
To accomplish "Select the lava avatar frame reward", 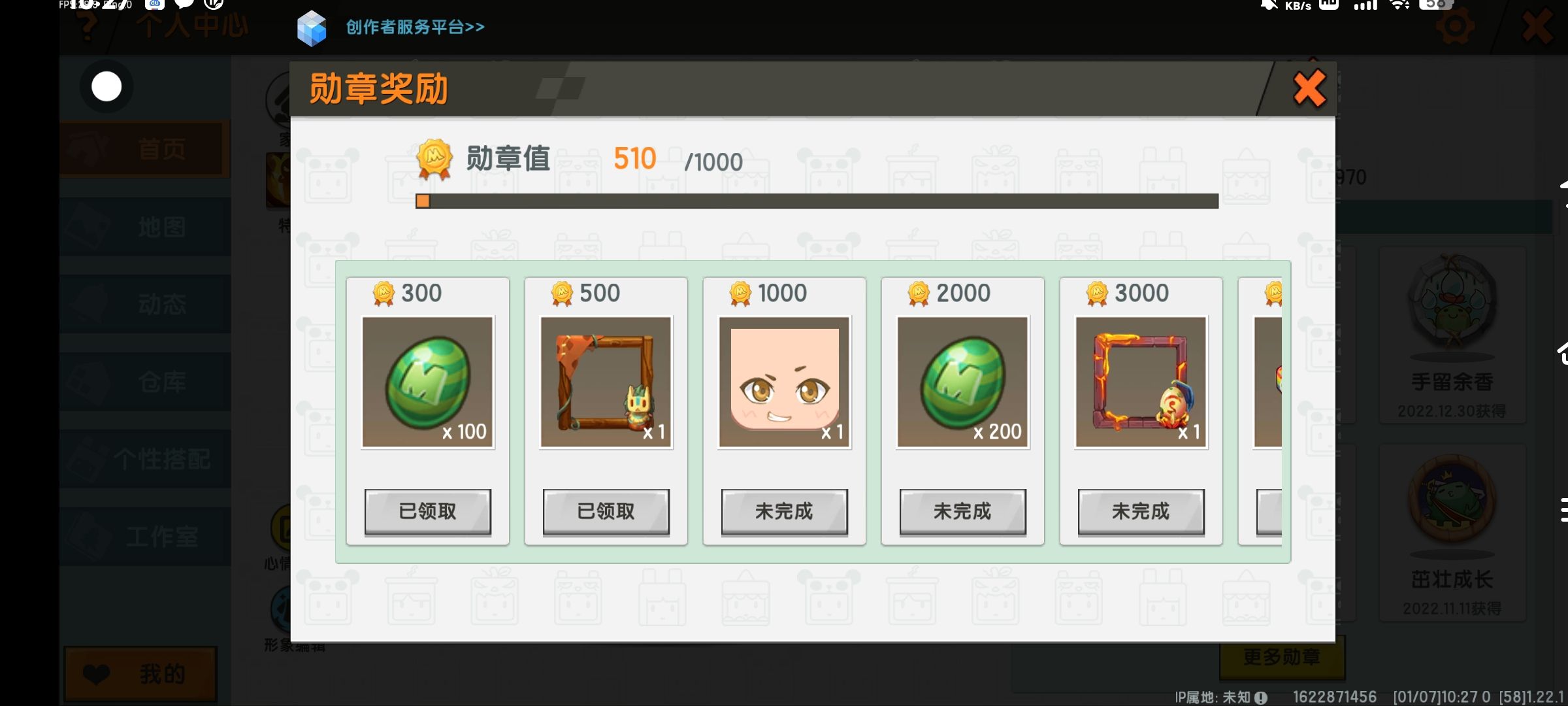I will [x=1141, y=382].
